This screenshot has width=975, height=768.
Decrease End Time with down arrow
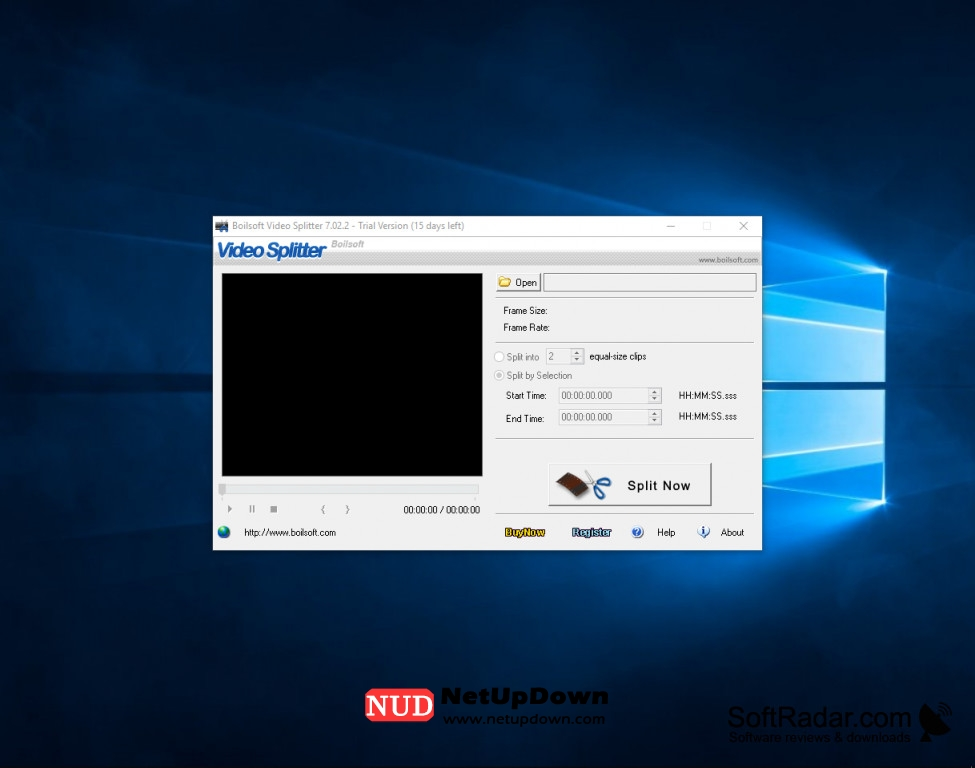[x=654, y=422]
